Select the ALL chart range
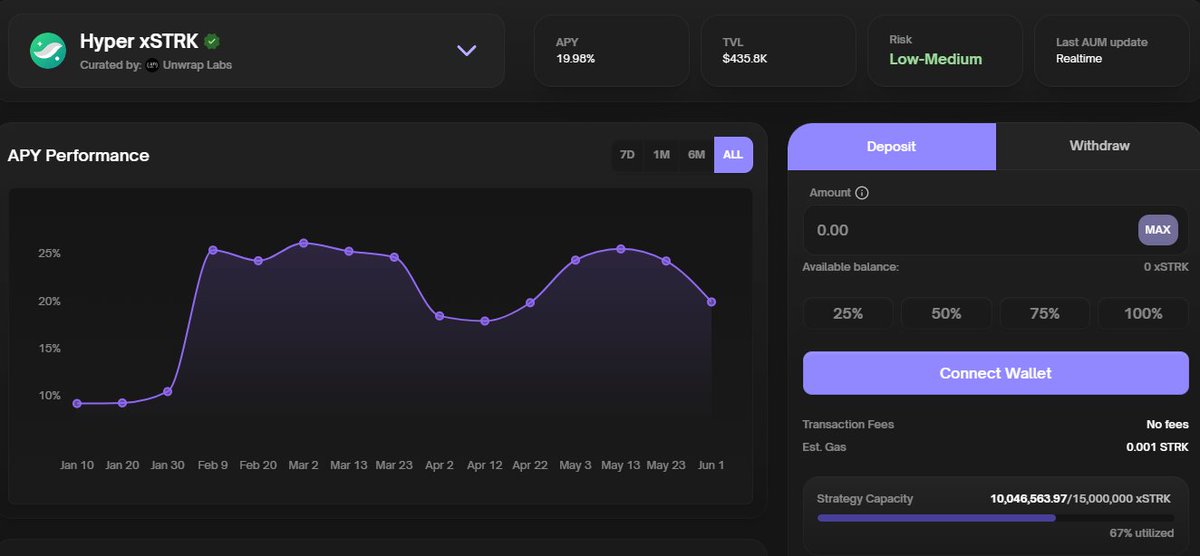 [733, 155]
